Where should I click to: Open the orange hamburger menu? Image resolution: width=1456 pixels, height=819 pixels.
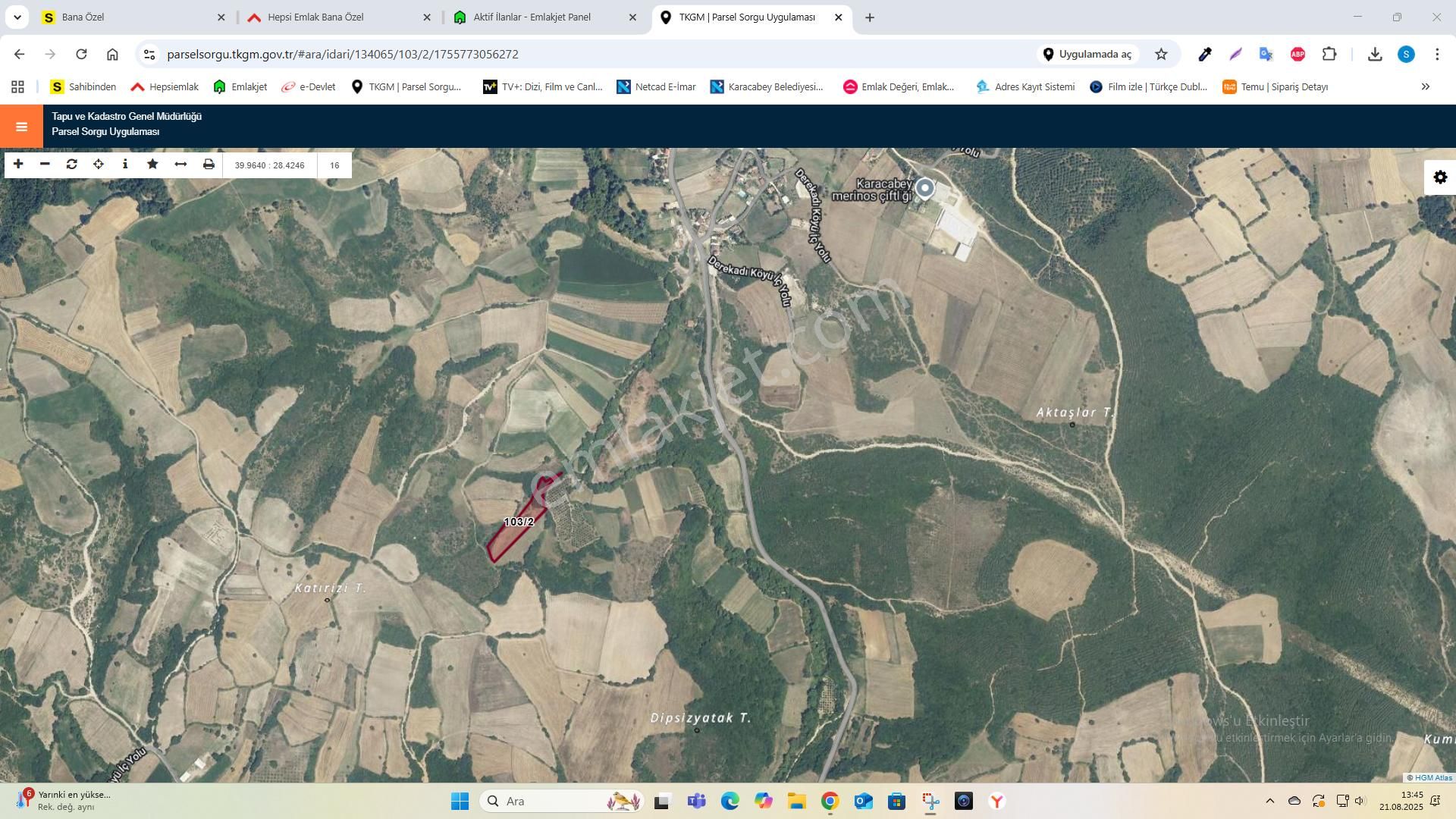(21, 127)
